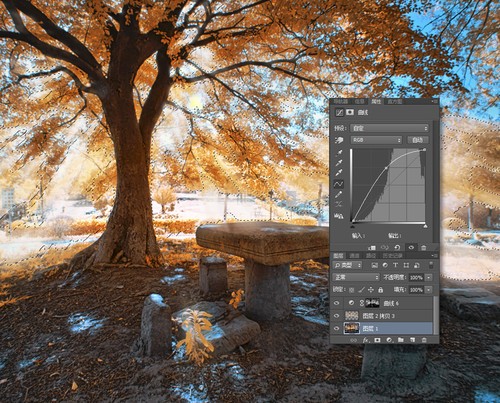Open the layer filter type dropdown
The height and width of the screenshot is (403, 500).
tap(347, 265)
